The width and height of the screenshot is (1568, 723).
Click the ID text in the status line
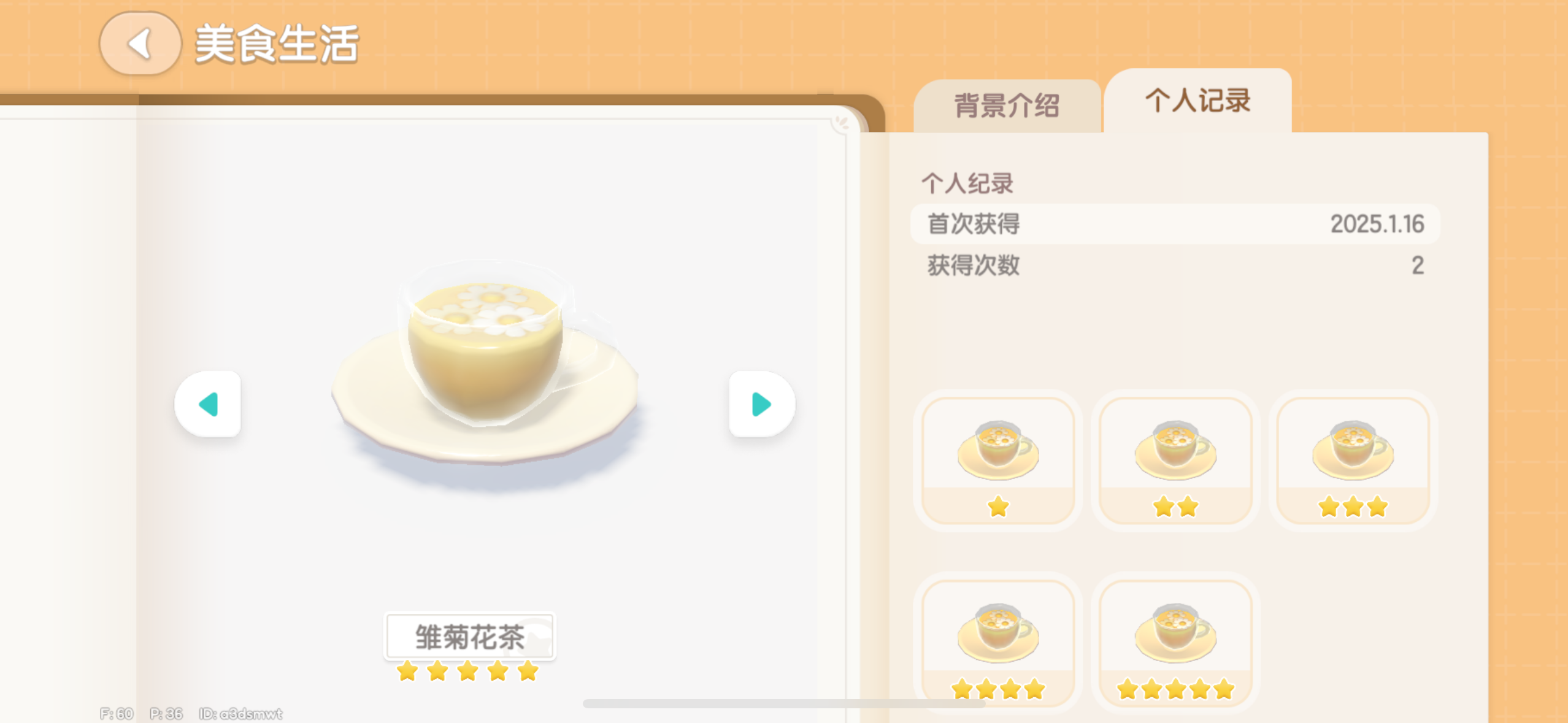pyautogui.click(x=240, y=714)
